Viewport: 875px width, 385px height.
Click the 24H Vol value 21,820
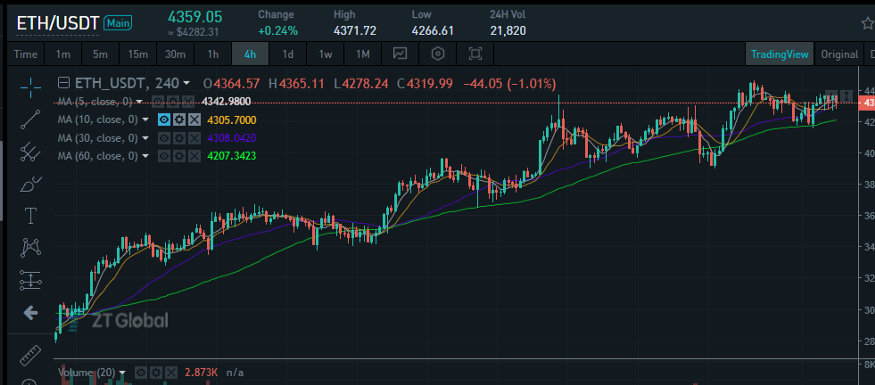click(x=508, y=31)
